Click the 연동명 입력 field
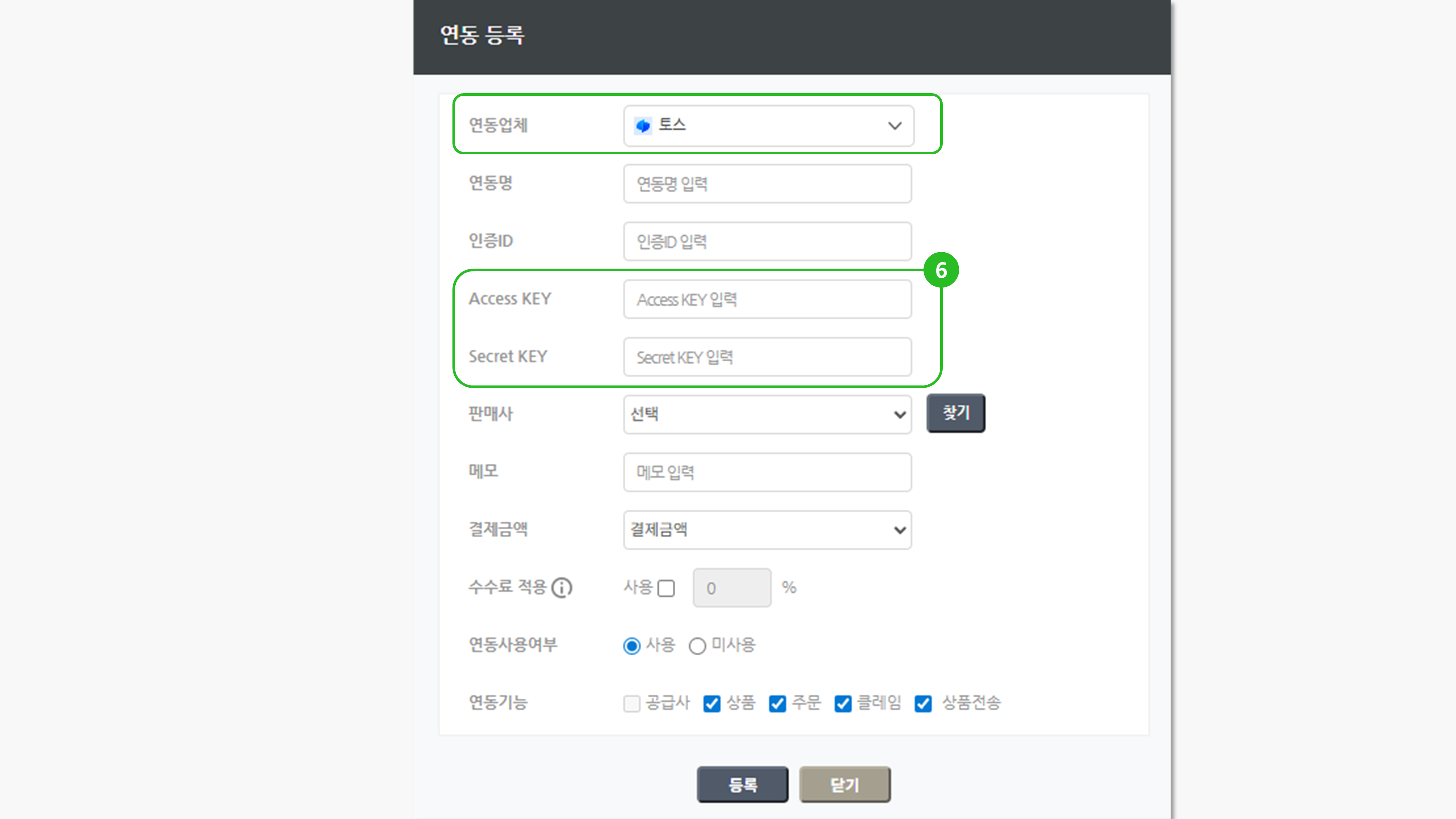The height and width of the screenshot is (819, 1456). 767,184
